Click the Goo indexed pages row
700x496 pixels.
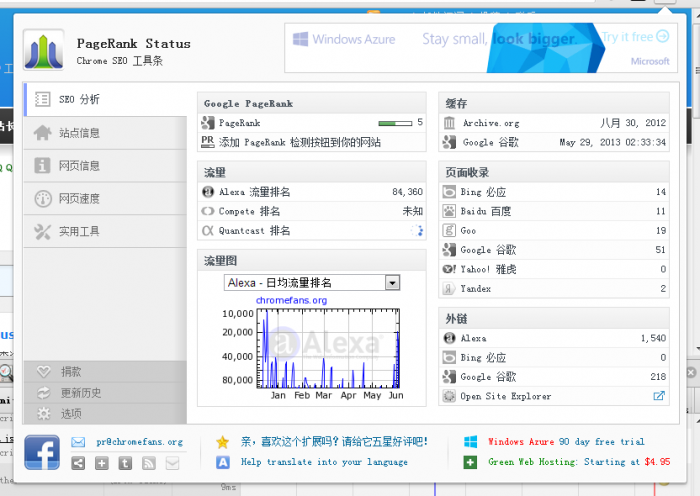(x=554, y=230)
